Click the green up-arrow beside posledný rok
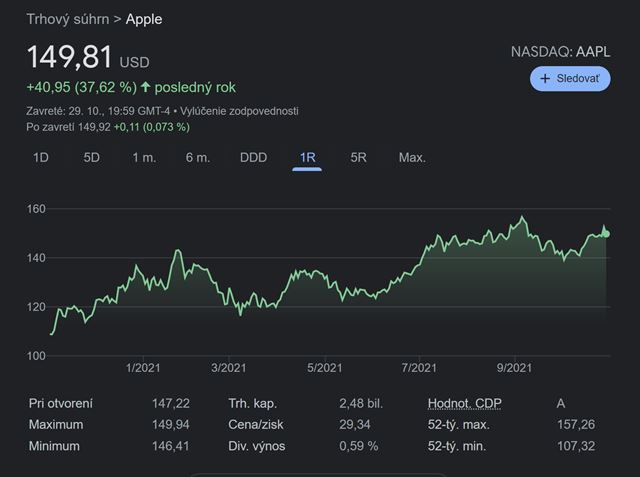640x477 pixels. pyautogui.click(x=145, y=87)
